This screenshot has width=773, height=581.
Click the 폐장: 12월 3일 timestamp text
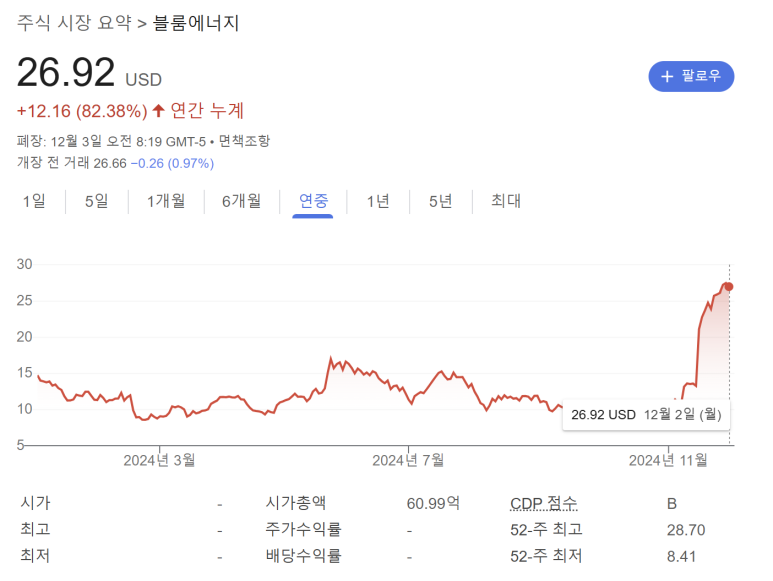pos(111,141)
